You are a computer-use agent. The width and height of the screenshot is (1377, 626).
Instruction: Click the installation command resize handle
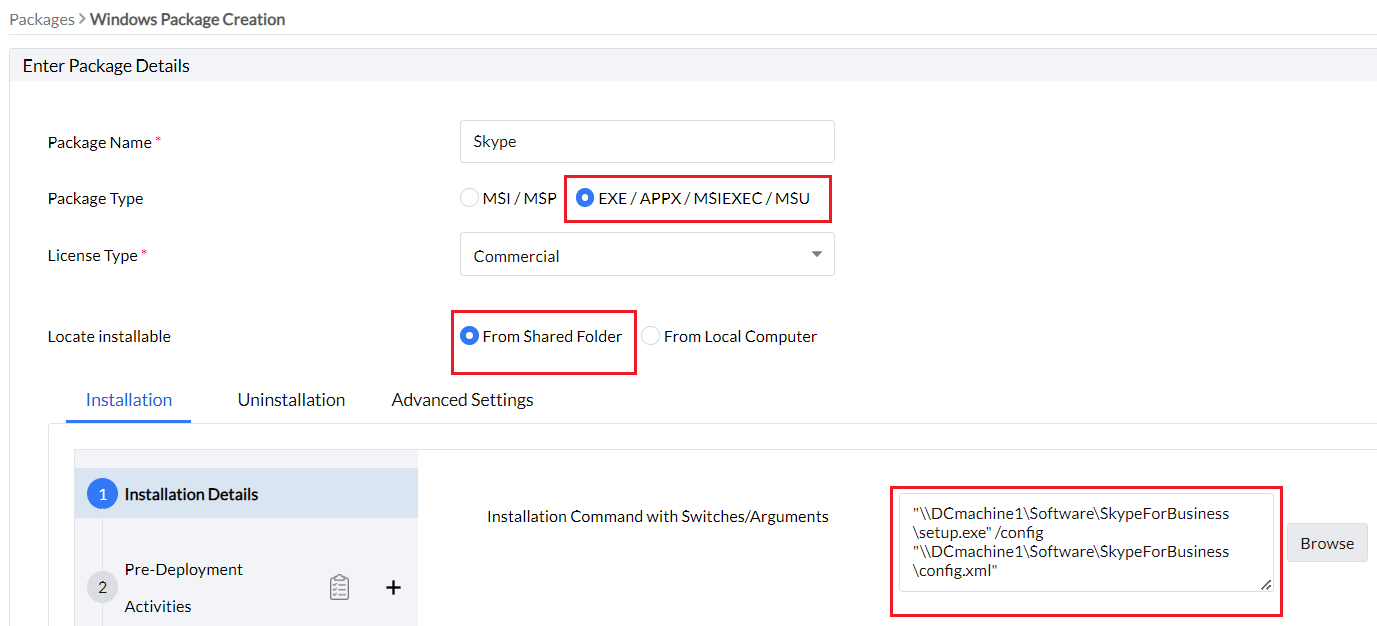click(1266, 584)
